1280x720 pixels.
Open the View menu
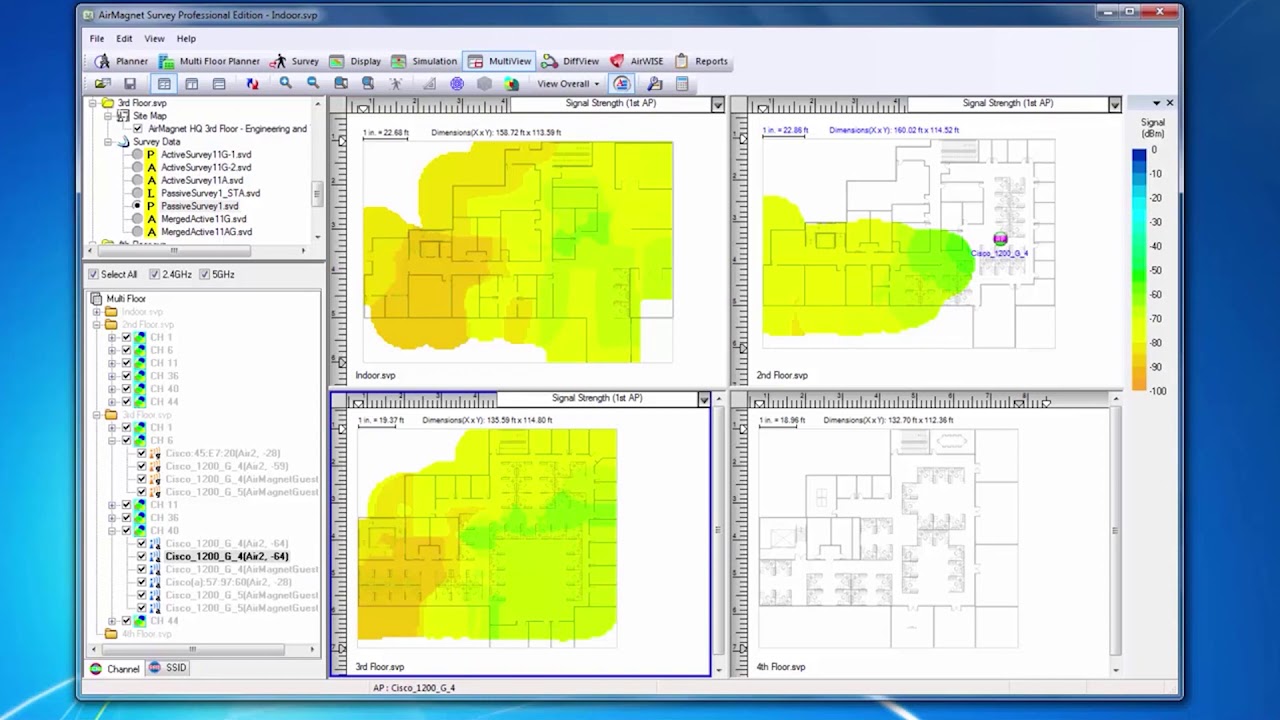(x=154, y=39)
